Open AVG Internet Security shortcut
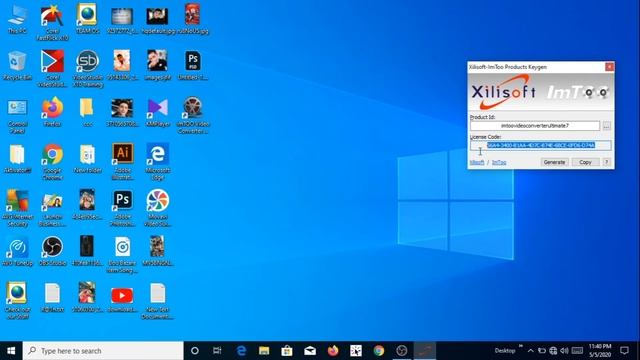The height and width of the screenshot is (360, 640). pyautogui.click(x=17, y=208)
